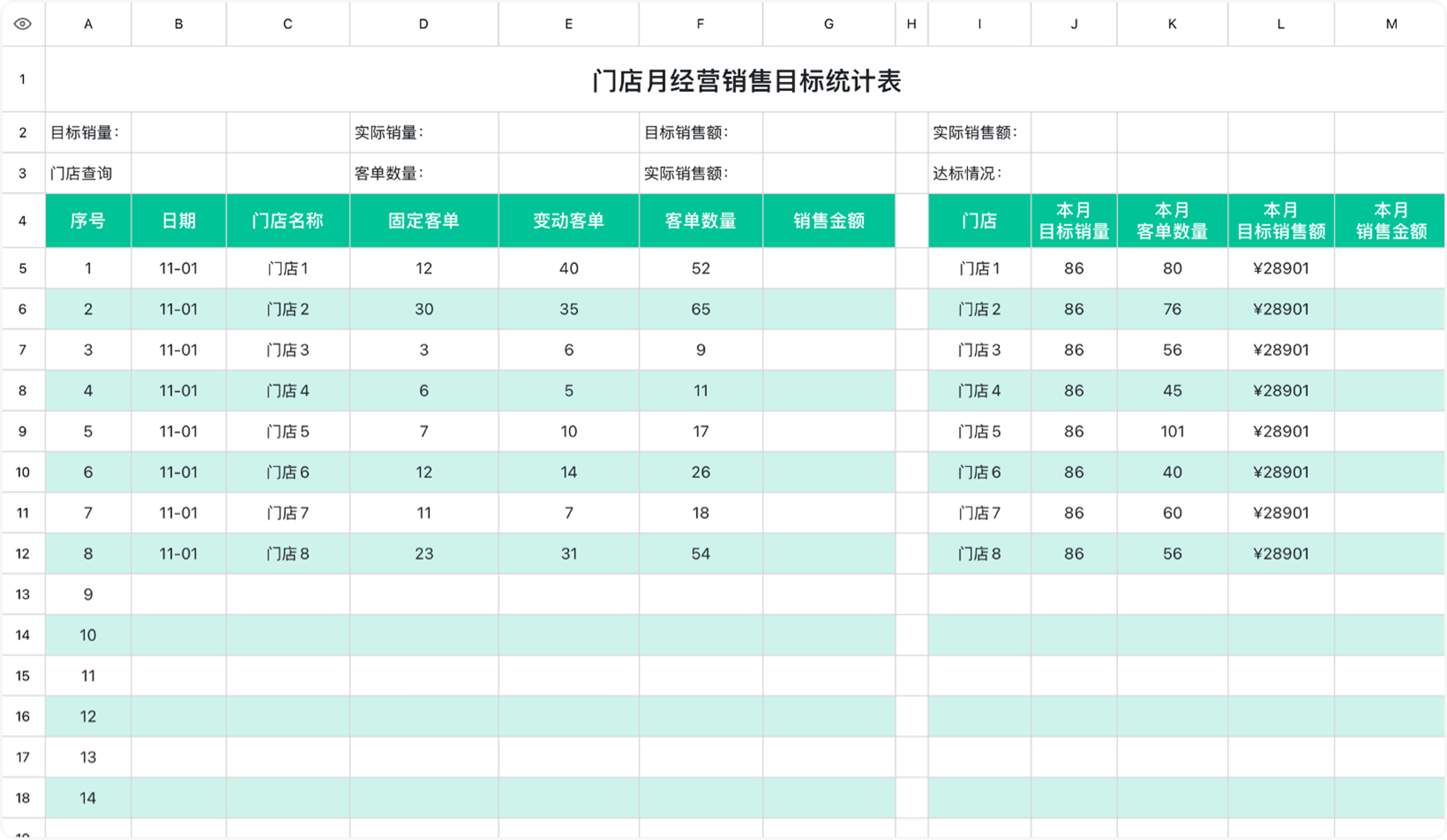Click the eye icon in the corner
Image resolution: width=1447 pixels, height=840 pixels.
[x=23, y=24]
